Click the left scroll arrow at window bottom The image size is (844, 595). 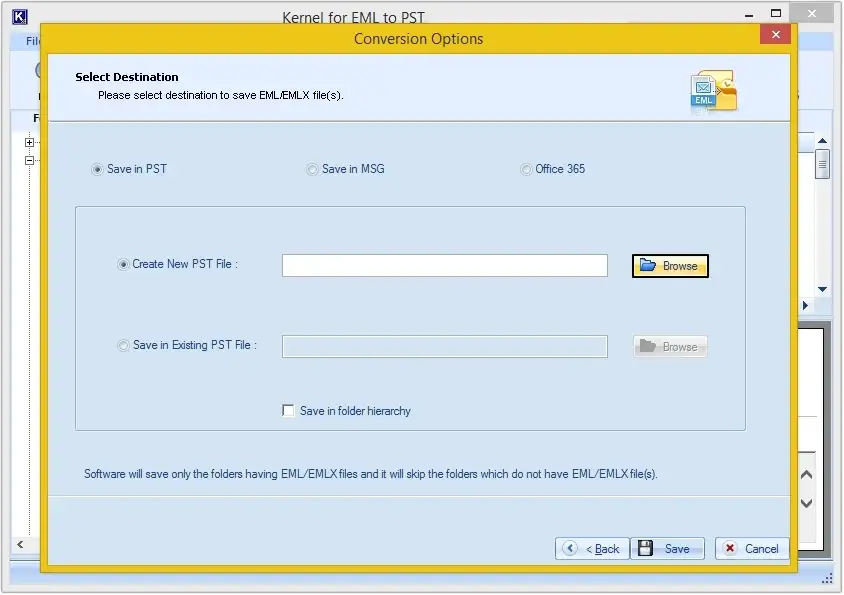tap(20, 545)
